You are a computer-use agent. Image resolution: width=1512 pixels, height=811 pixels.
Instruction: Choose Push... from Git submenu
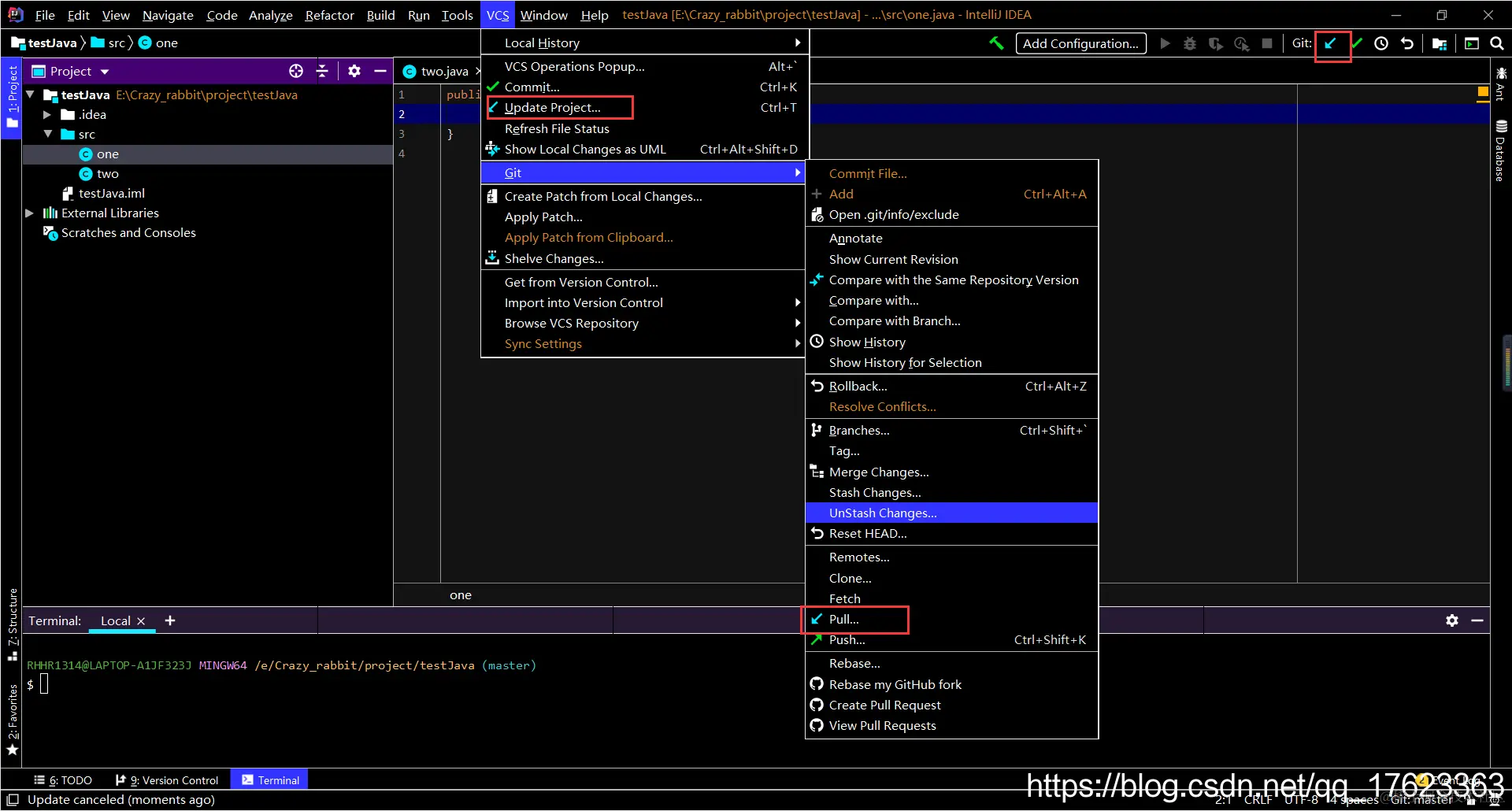951,639
